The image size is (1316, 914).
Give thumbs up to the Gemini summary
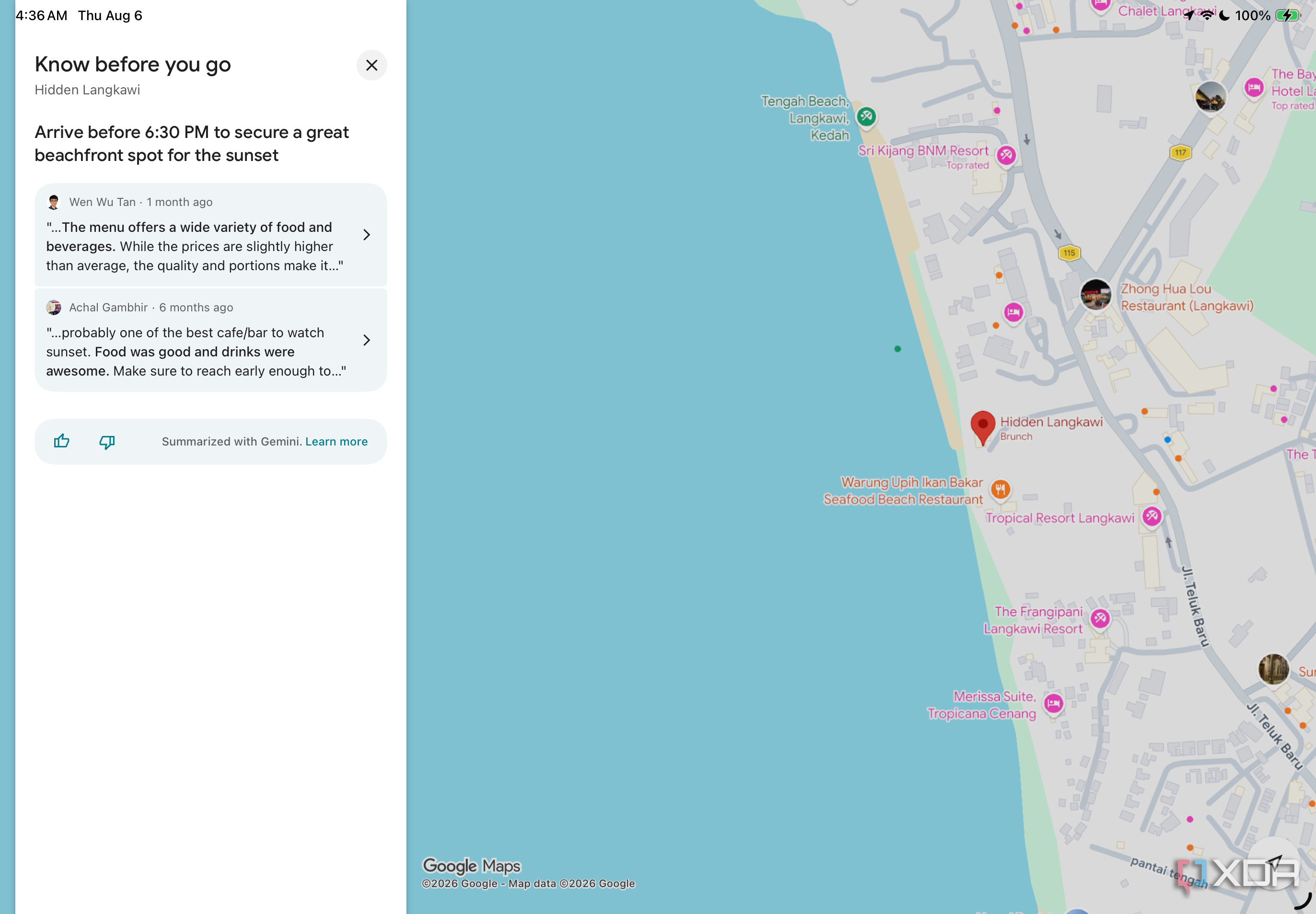pos(61,441)
